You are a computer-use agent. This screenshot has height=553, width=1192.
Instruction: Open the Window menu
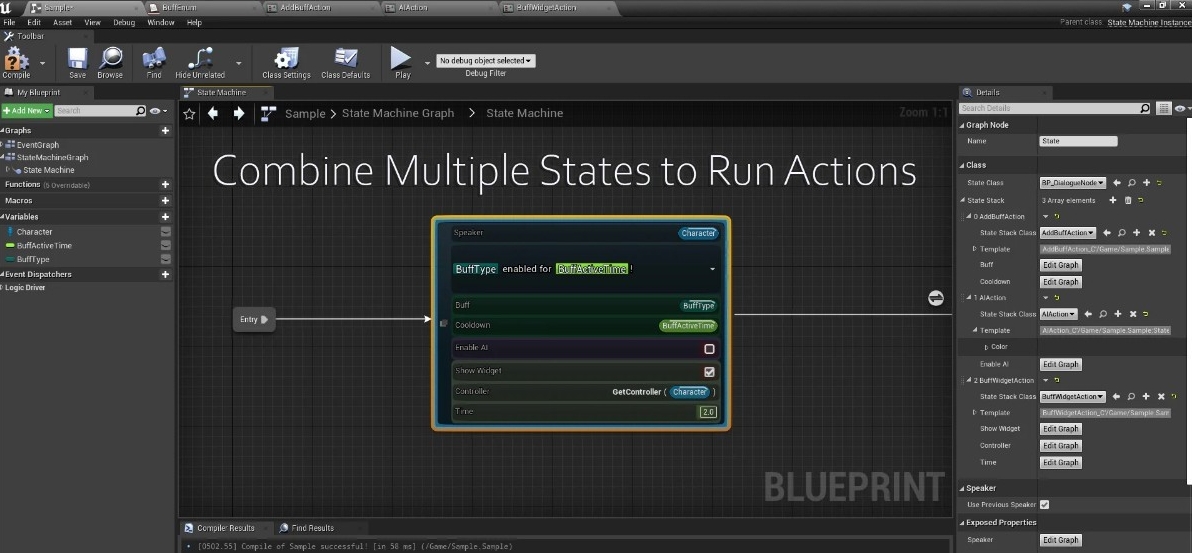pos(160,22)
